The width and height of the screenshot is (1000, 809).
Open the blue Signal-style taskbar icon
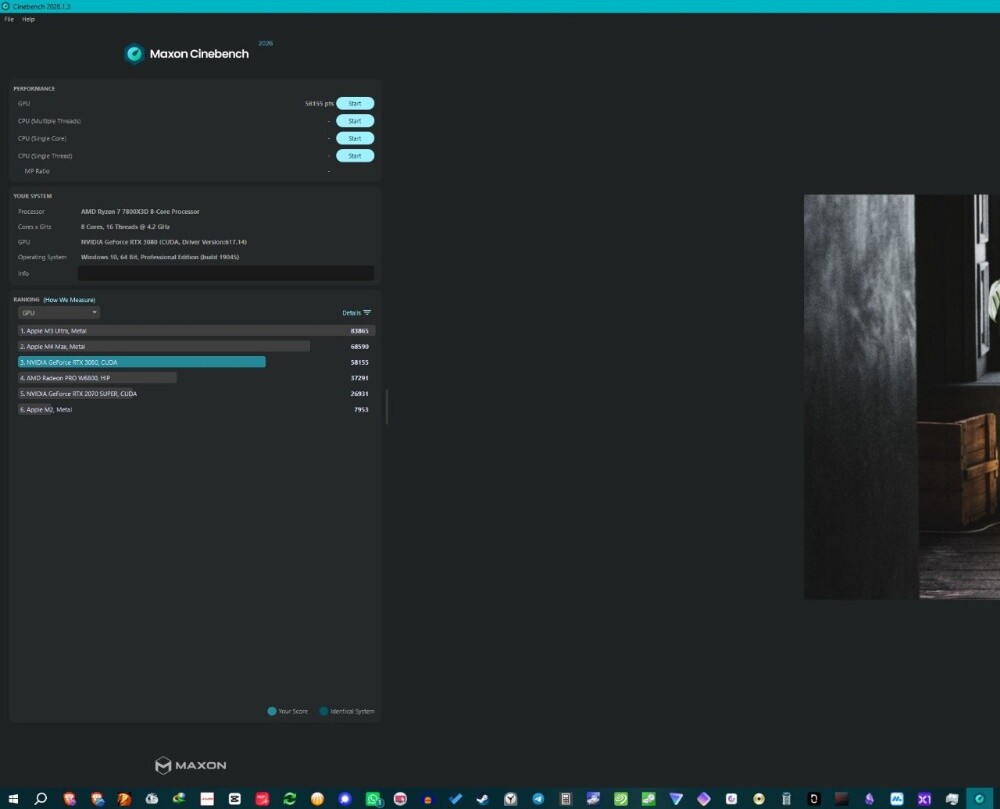click(345, 799)
